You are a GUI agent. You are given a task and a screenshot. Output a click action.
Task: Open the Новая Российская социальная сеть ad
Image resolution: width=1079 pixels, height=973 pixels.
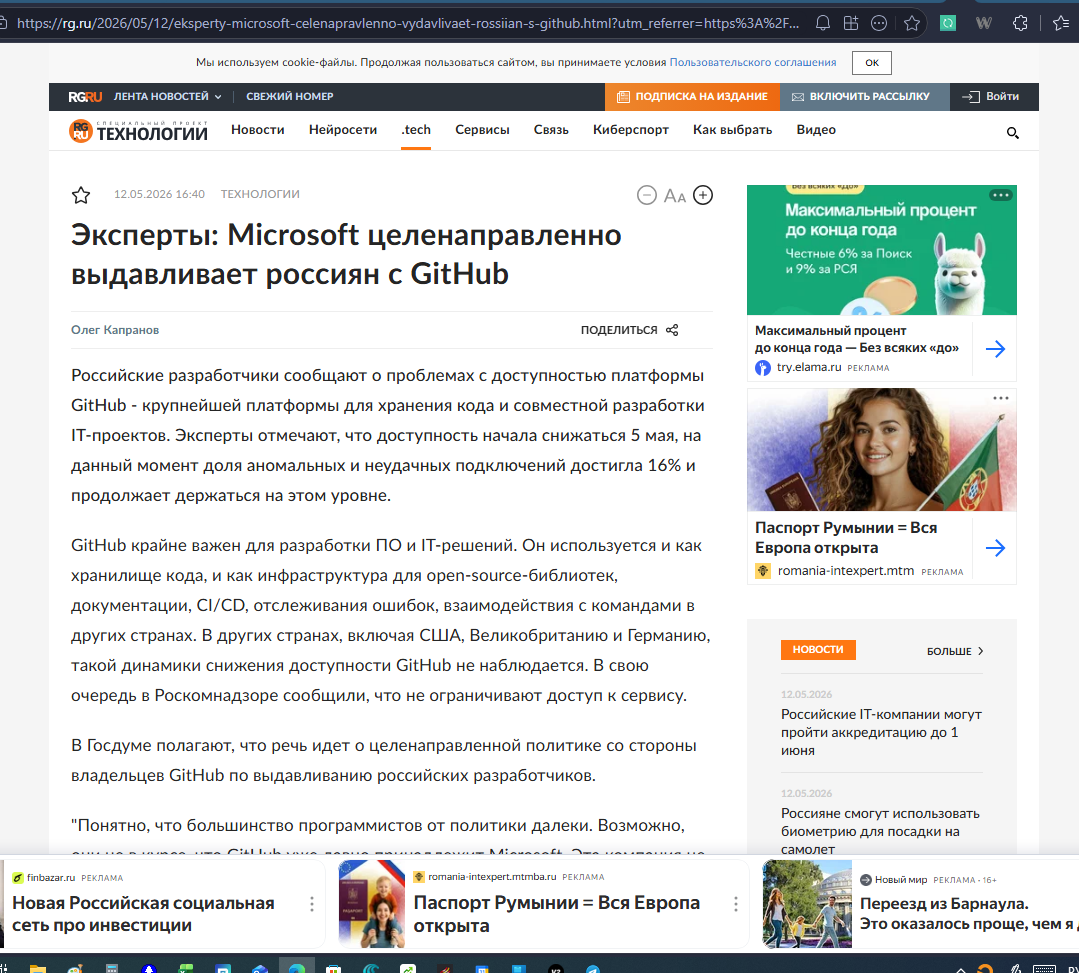(x=143, y=914)
